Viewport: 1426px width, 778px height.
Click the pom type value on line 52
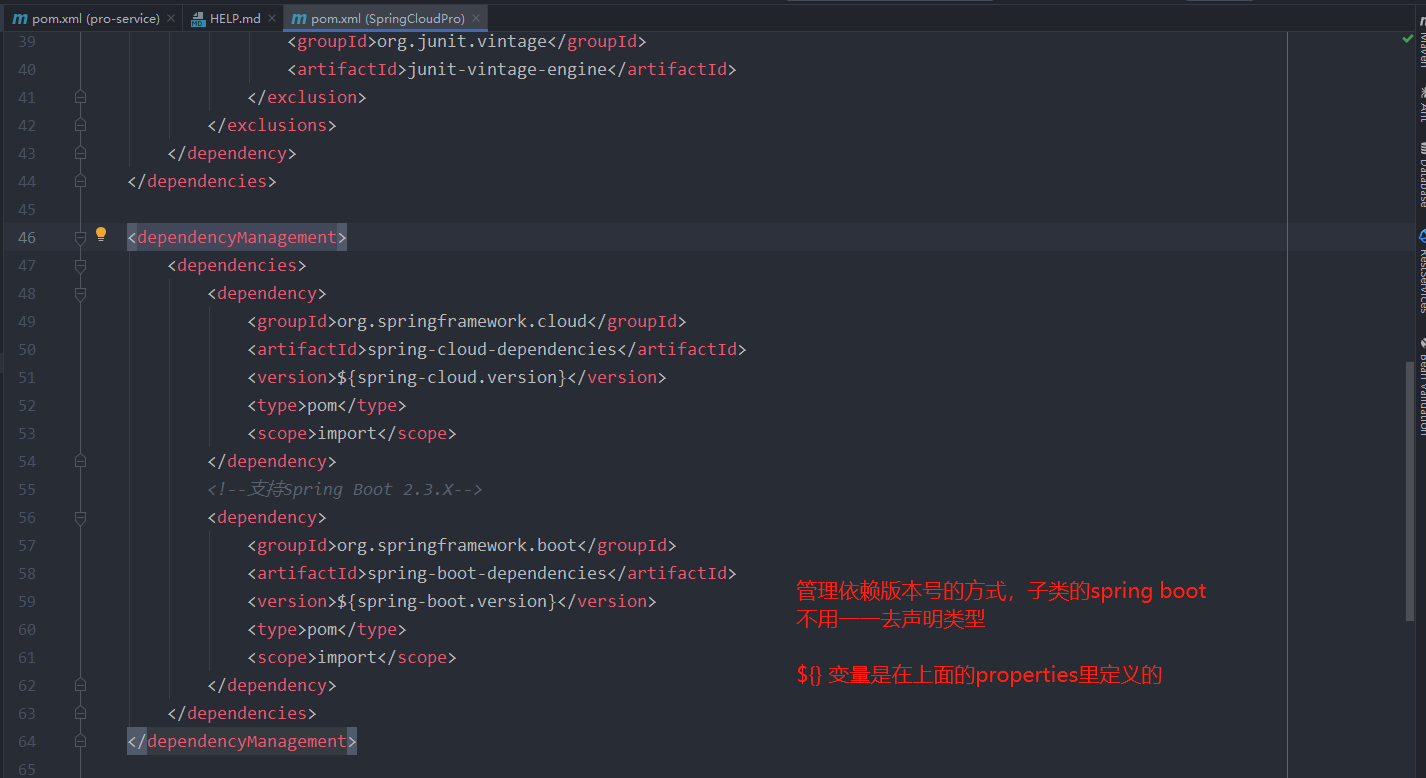(322, 405)
